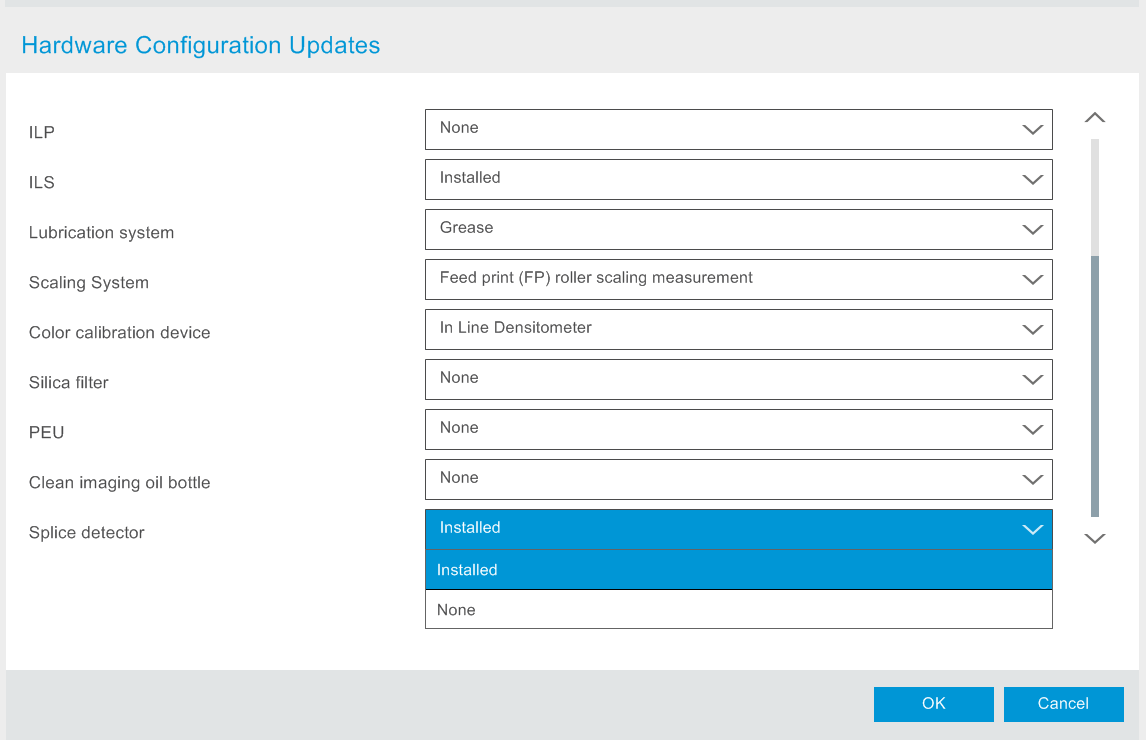Click the Grease dropdown chevron icon
Viewport: 1146px width, 740px height.
1032,229
